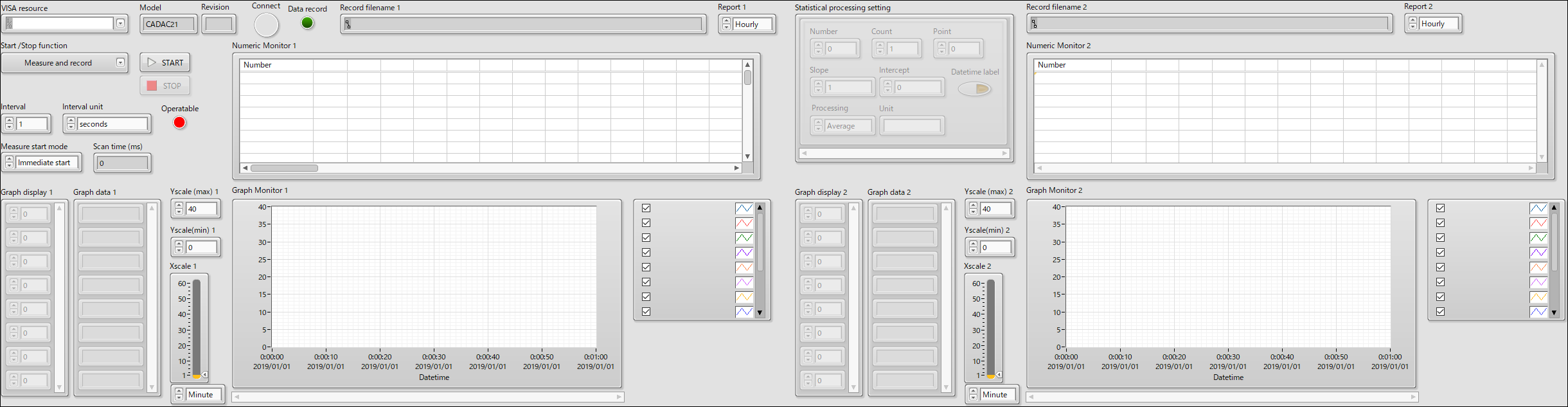The width and height of the screenshot is (1568, 407).
Task: Click Numeric Monitor 1 scroll-up arrow
Action: point(747,65)
